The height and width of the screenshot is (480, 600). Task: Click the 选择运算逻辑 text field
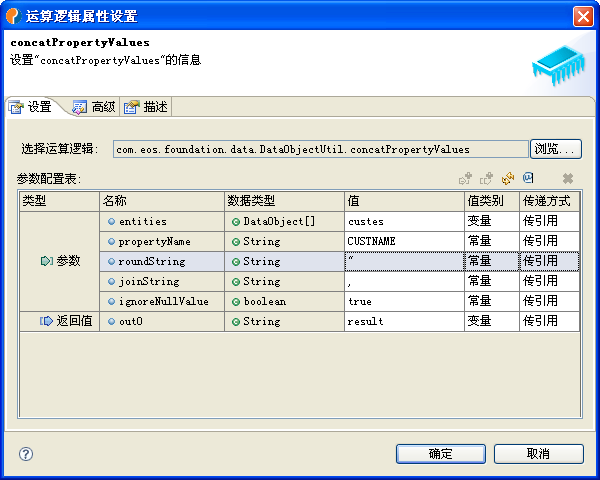pos(320,149)
